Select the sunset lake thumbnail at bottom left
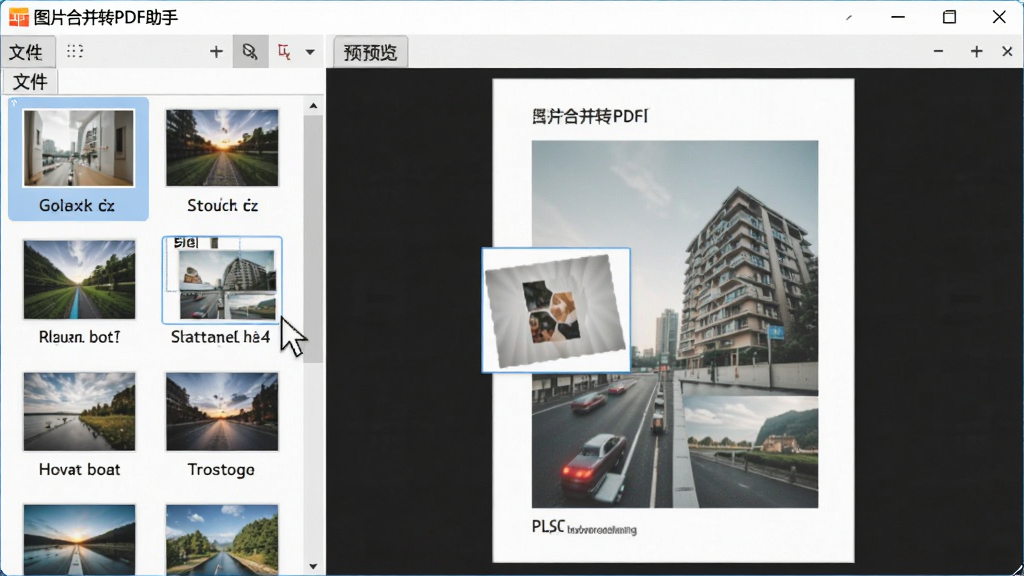Screen dimensions: 1024x576 79,539
